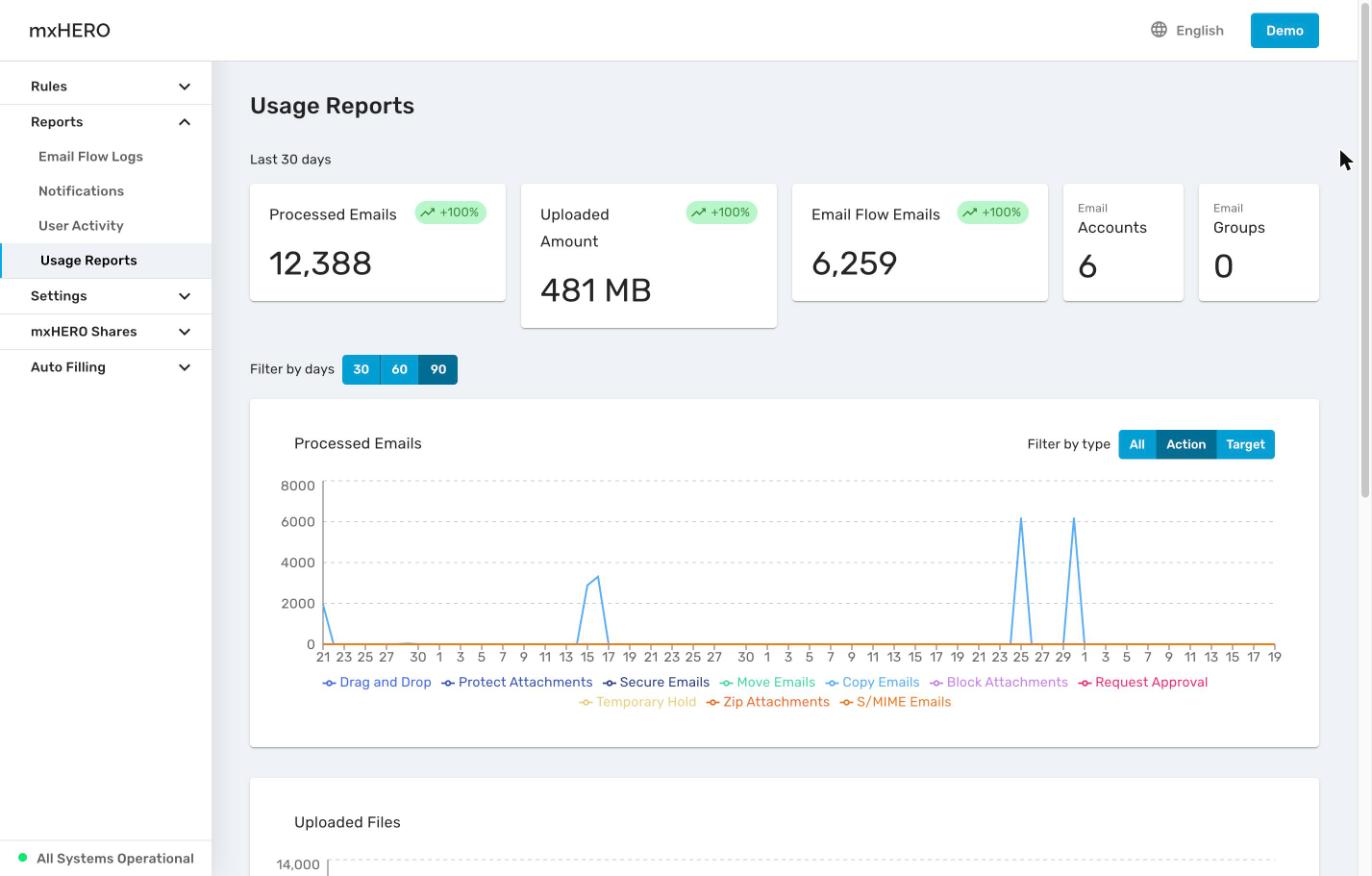Expand the Settings sidebar section chevron

[x=184, y=296]
